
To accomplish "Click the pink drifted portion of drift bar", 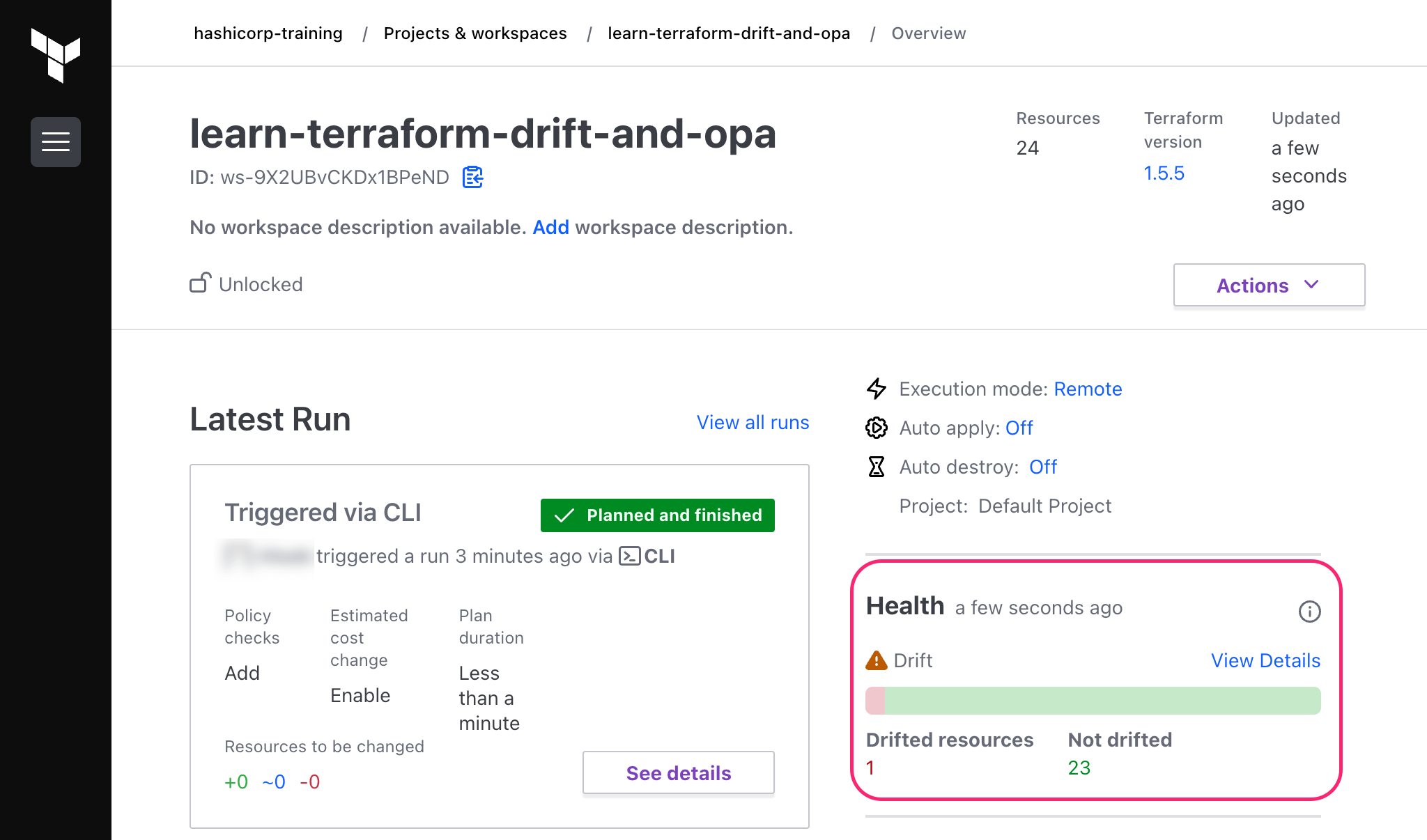I will (x=875, y=701).
